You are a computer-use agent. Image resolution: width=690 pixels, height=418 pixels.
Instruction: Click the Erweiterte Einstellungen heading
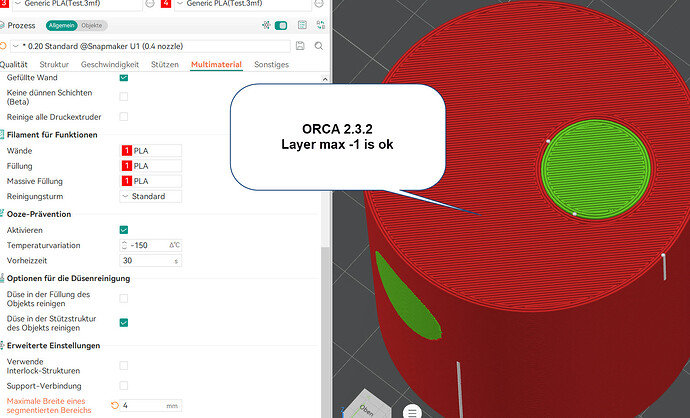(53, 345)
